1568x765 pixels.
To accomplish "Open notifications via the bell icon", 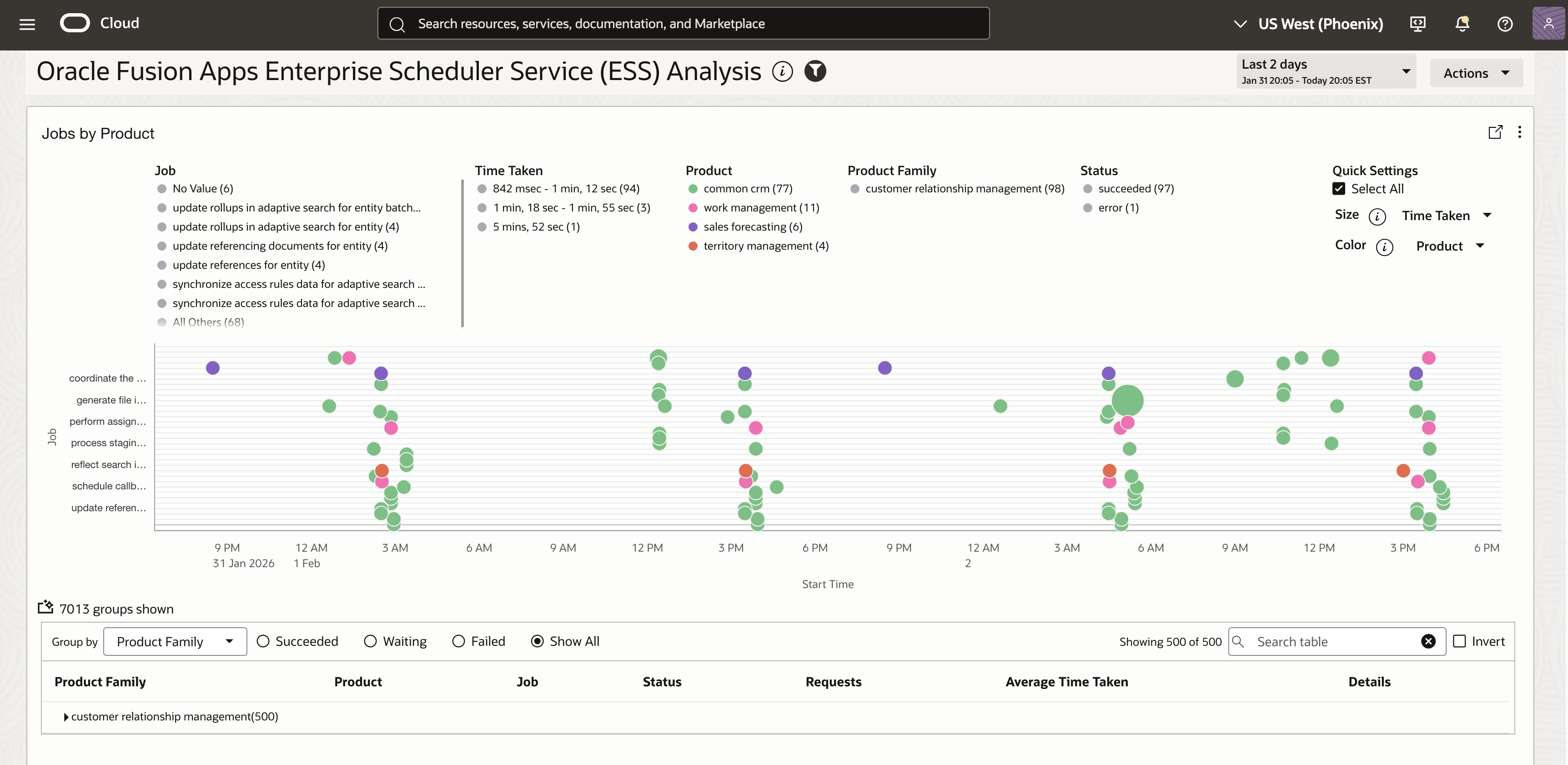I will tap(1462, 24).
